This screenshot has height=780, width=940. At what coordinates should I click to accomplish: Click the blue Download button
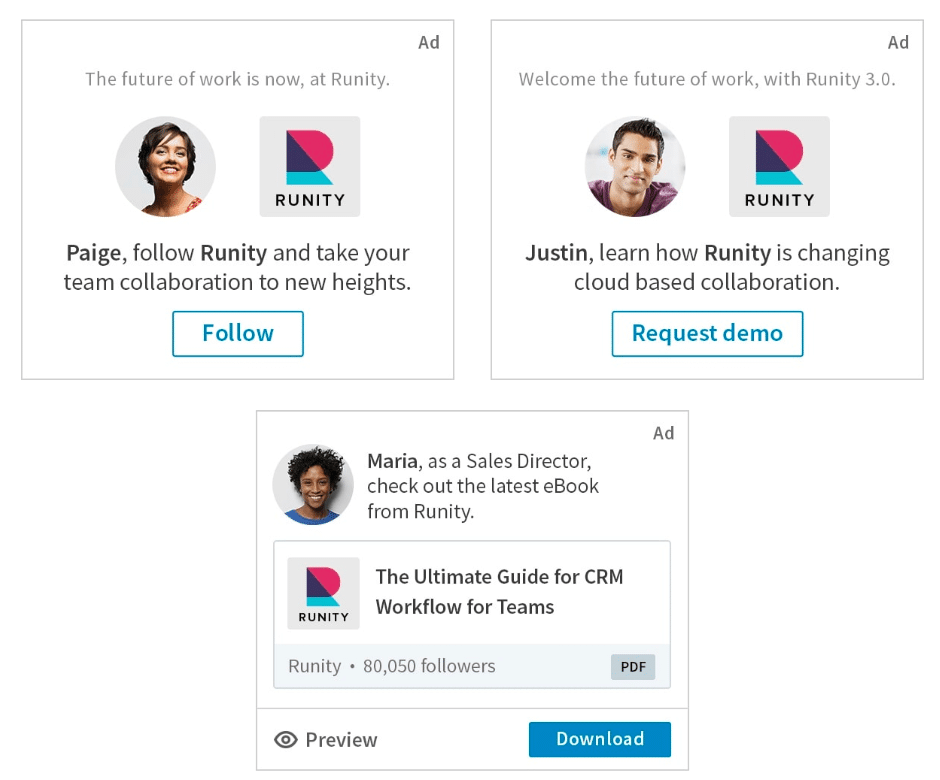(599, 739)
